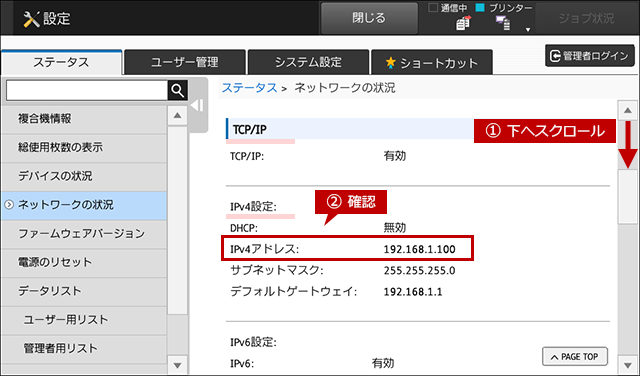Image resolution: width=640 pixels, height=376 pixels.
Task: Click the 通信中 communication status icon
Action: (x=463, y=23)
